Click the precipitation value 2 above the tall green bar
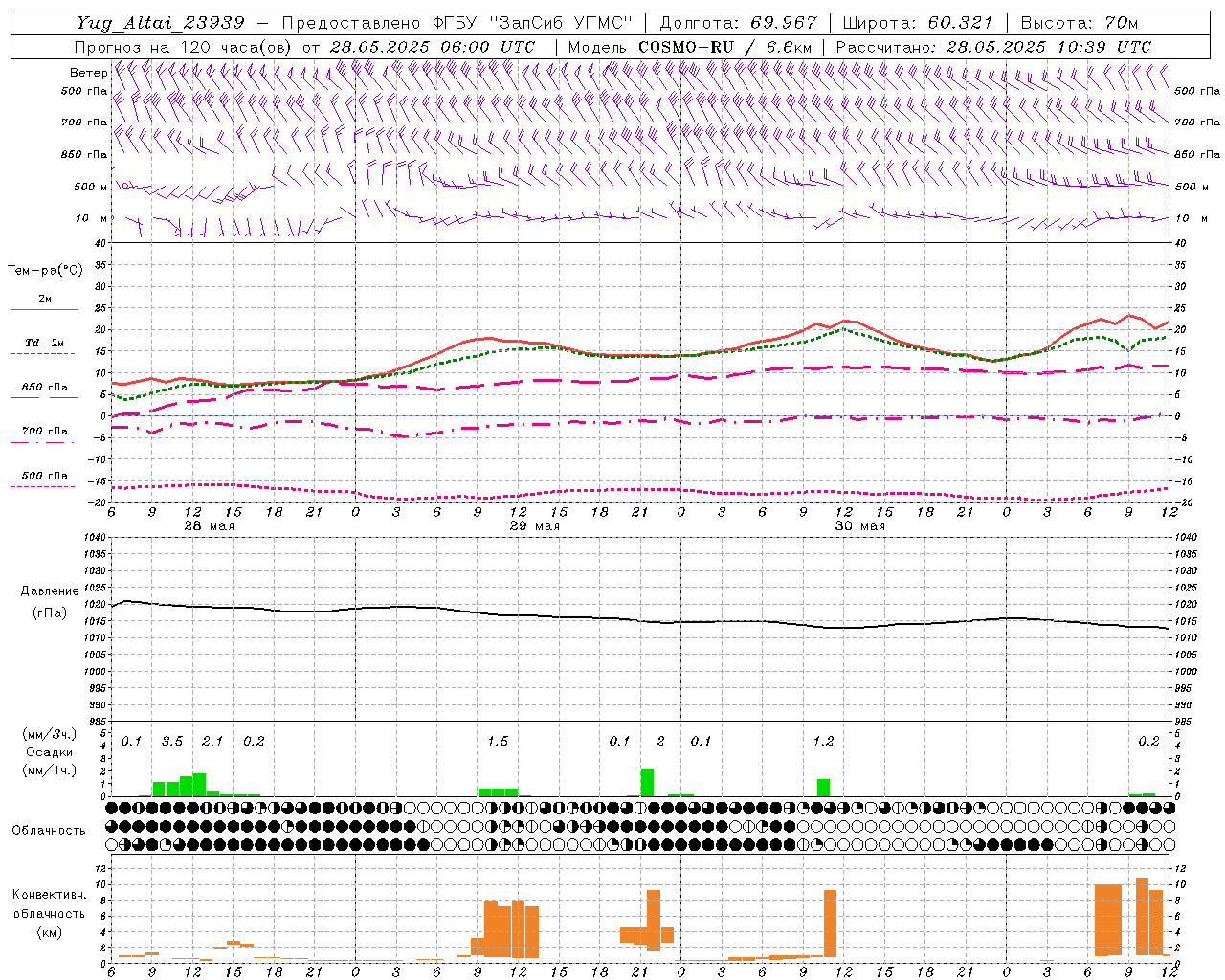This screenshot has height=980, width=1225. [660, 742]
